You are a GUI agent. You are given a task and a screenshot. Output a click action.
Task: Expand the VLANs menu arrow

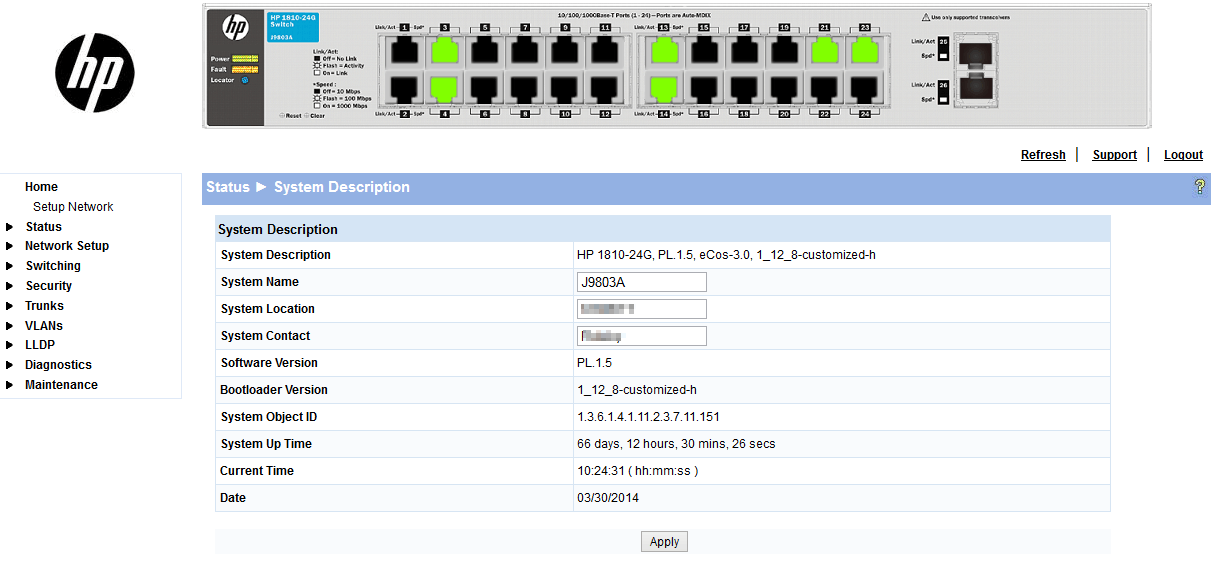point(10,326)
